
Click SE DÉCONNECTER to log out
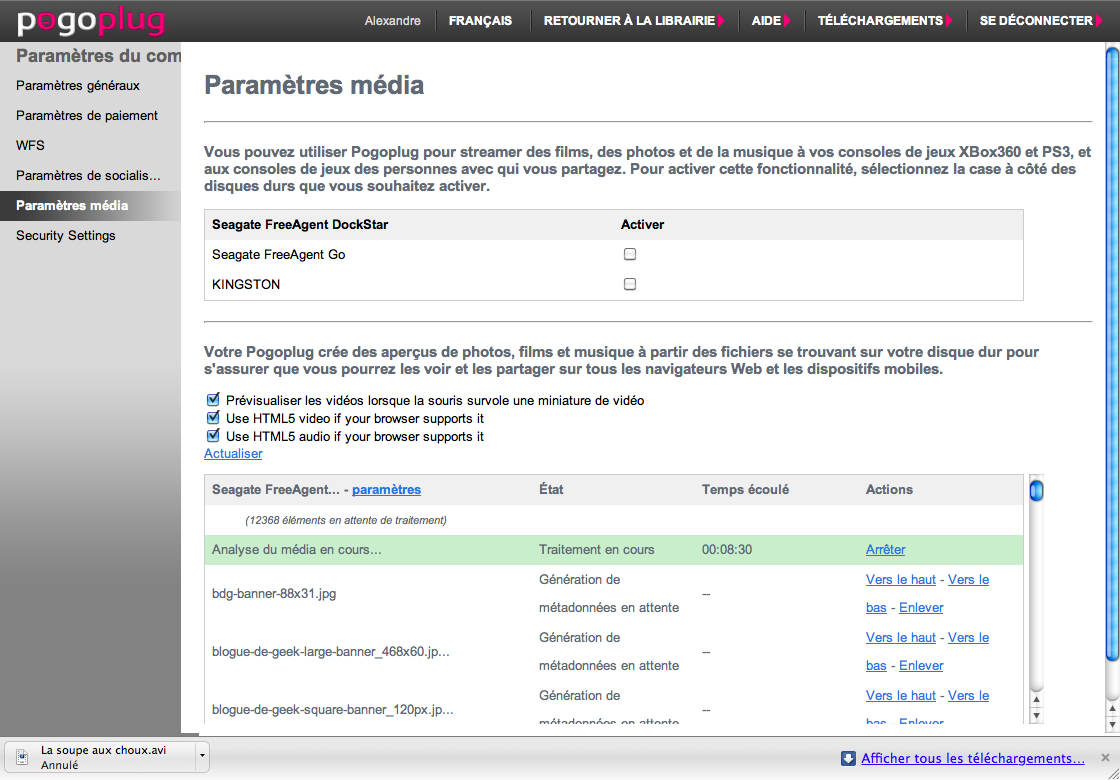tap(1041, 21)
